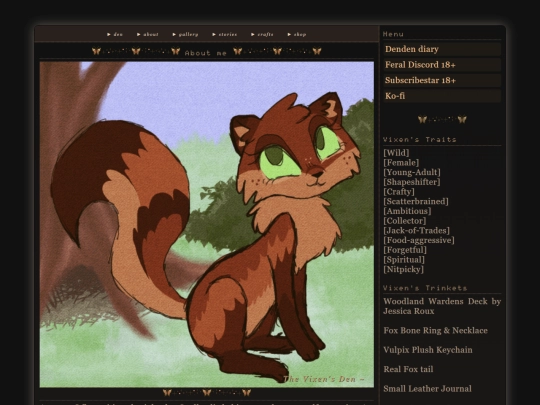
Task: Select the [Collector] trait text
Action: (404, 221)
